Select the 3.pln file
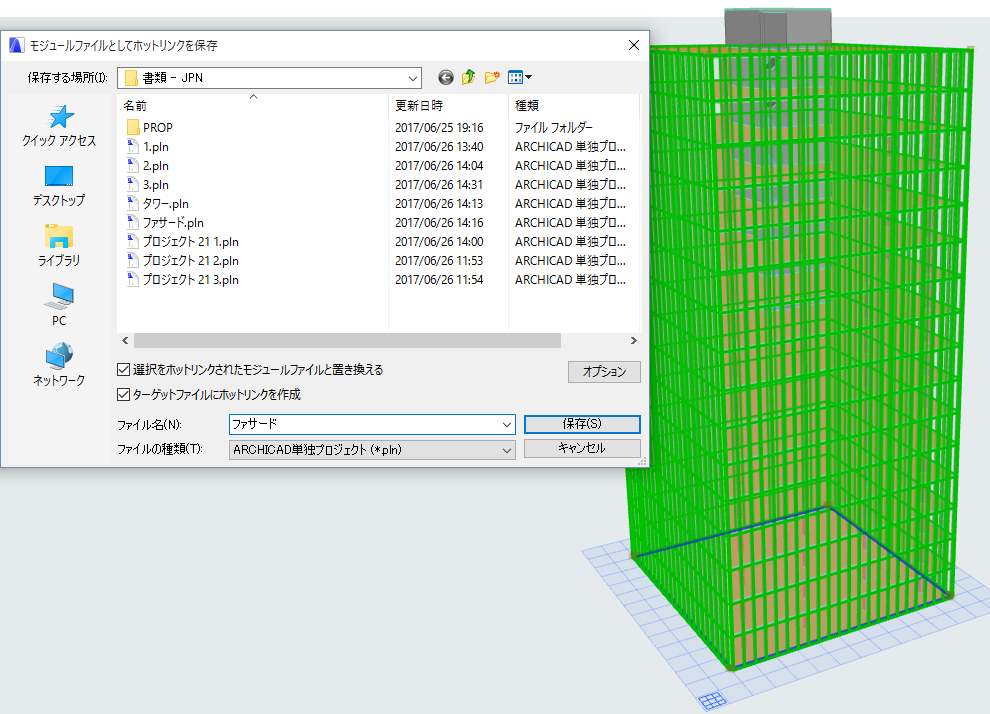 [x=155, y=184]
